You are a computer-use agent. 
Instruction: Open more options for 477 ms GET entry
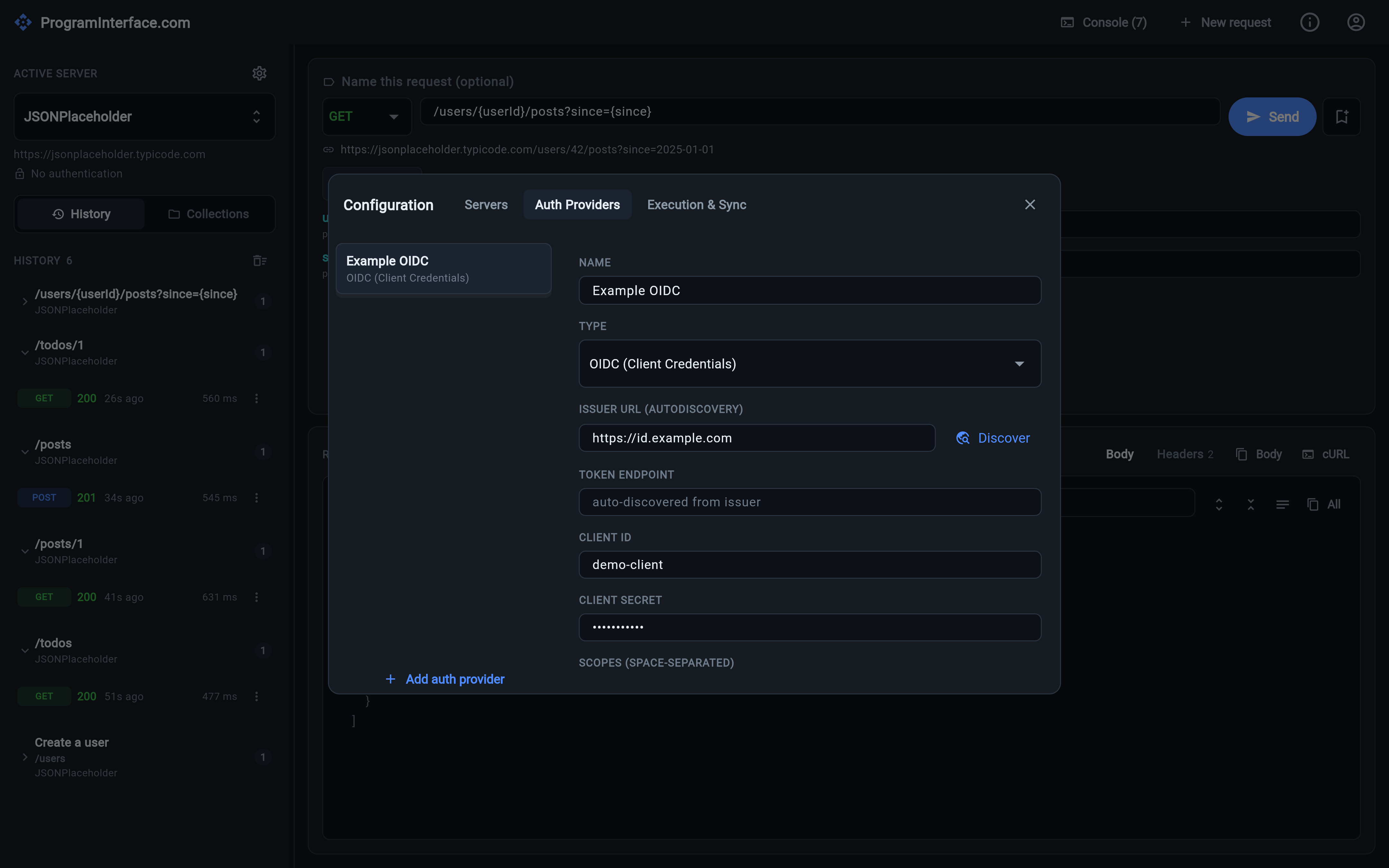(257, 696)
